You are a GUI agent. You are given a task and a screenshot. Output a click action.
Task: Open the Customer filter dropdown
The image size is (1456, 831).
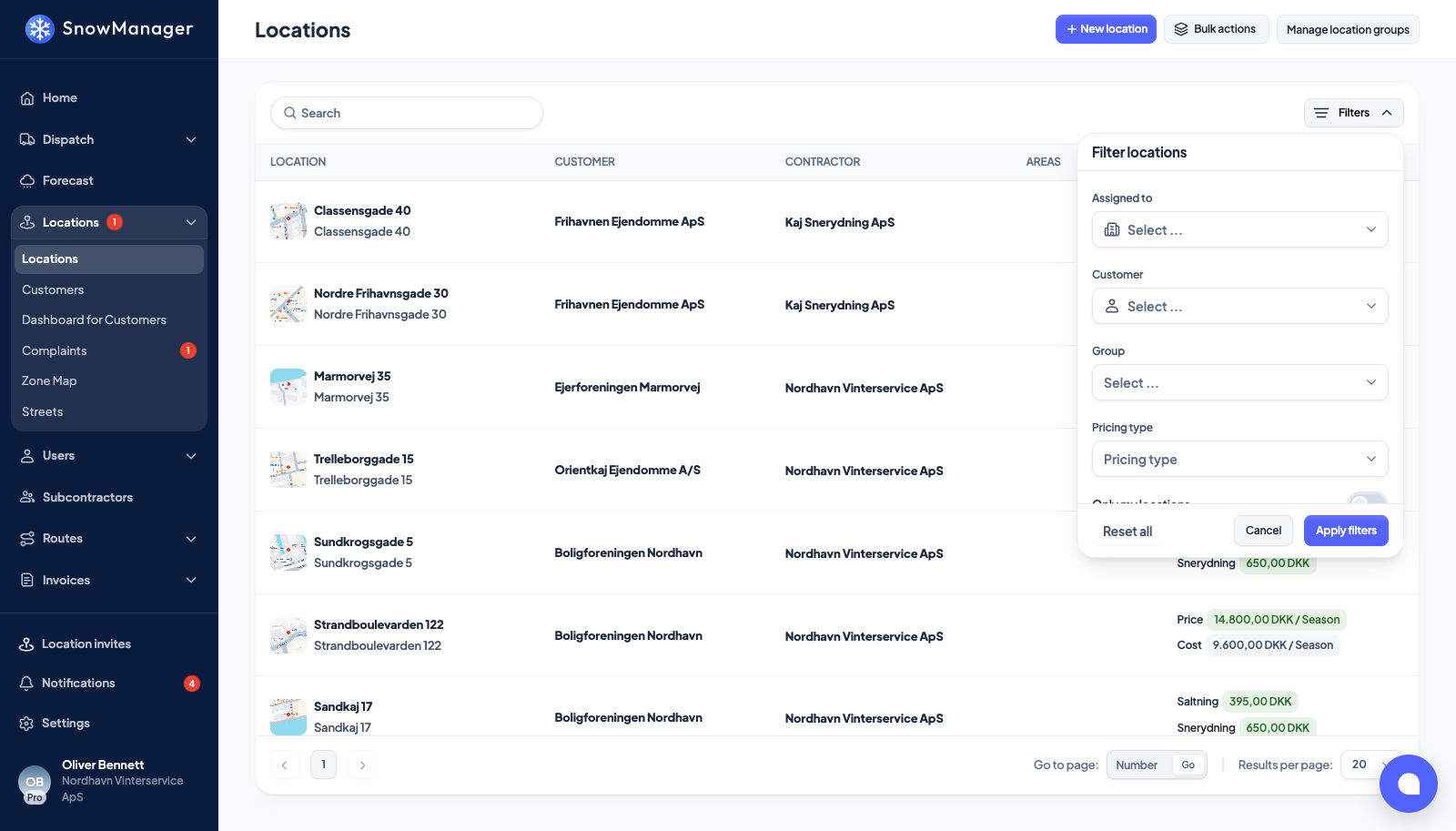click(x=1239, y=306)
